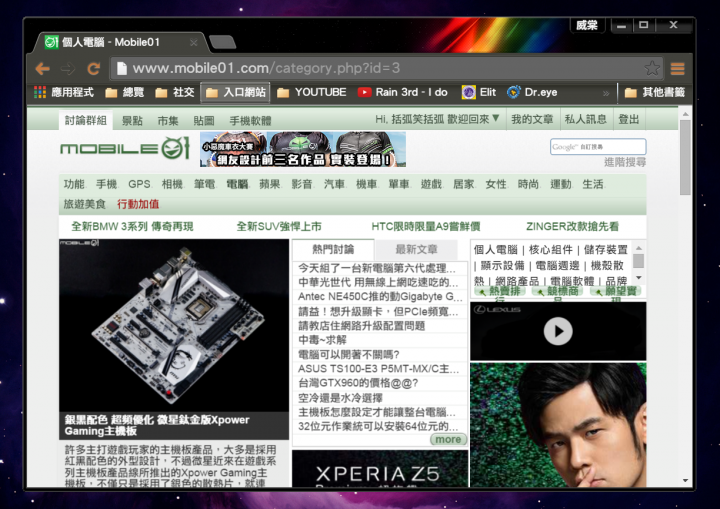Screen dimensions: 720x509
Task: Open the Dr.eye bookmark
Action: tap(532, 92)
